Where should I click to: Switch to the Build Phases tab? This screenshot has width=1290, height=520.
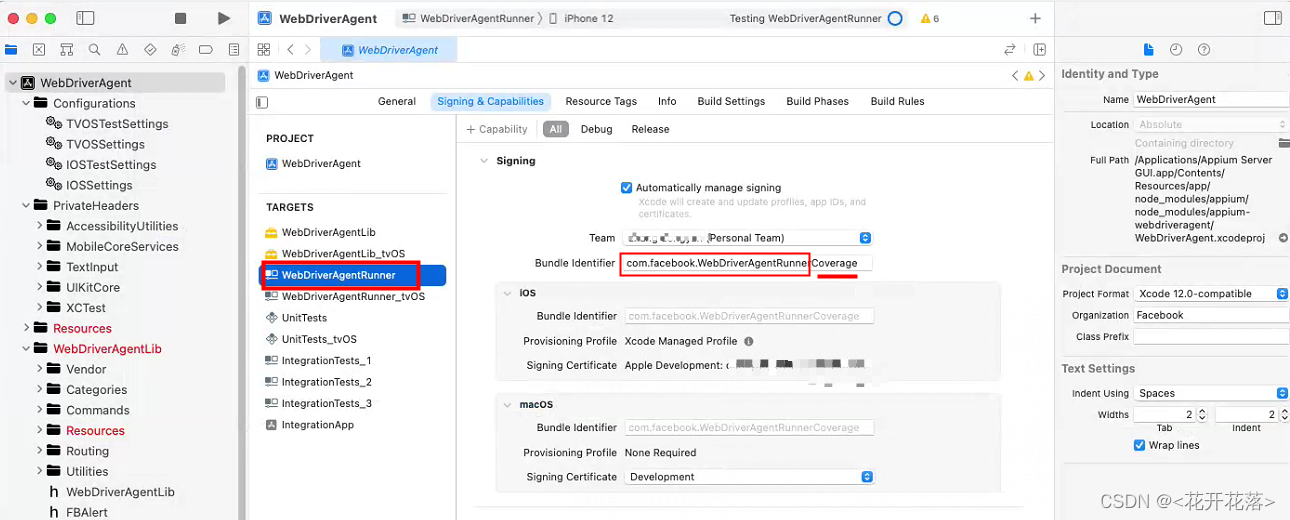pyautogui.click(x=817, y=101)
